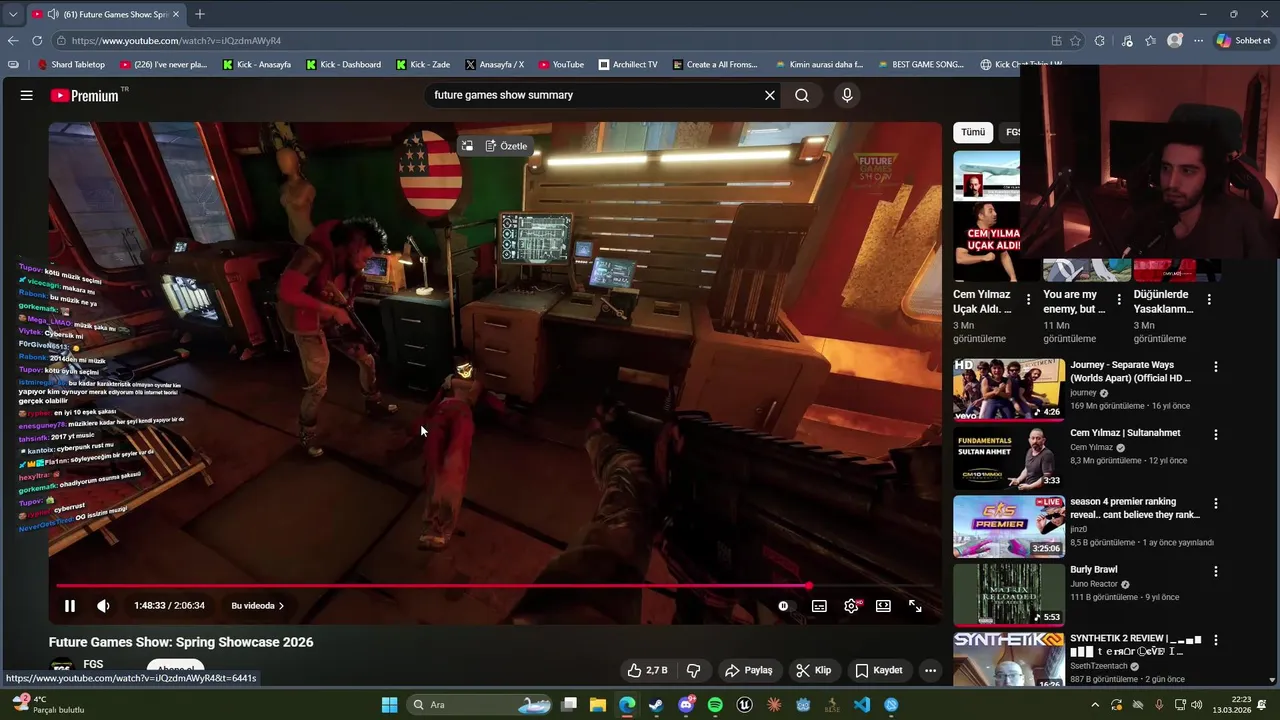Add page to favorites star icon
Image resolution: width=1280 pixels, height=720 pixels.
pyautogui.click(x=1076, y=41)
